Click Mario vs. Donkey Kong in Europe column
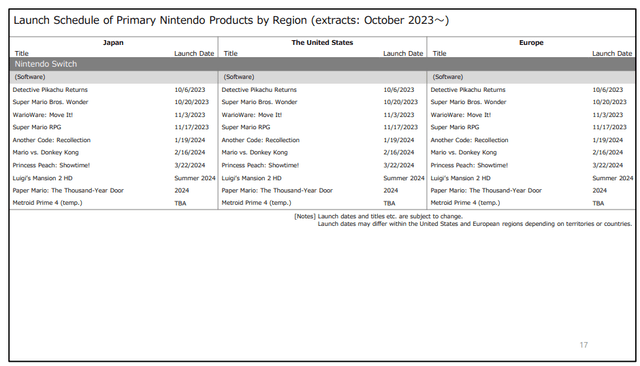The height and width of the screenshot is (366, 640). [463, 152]
